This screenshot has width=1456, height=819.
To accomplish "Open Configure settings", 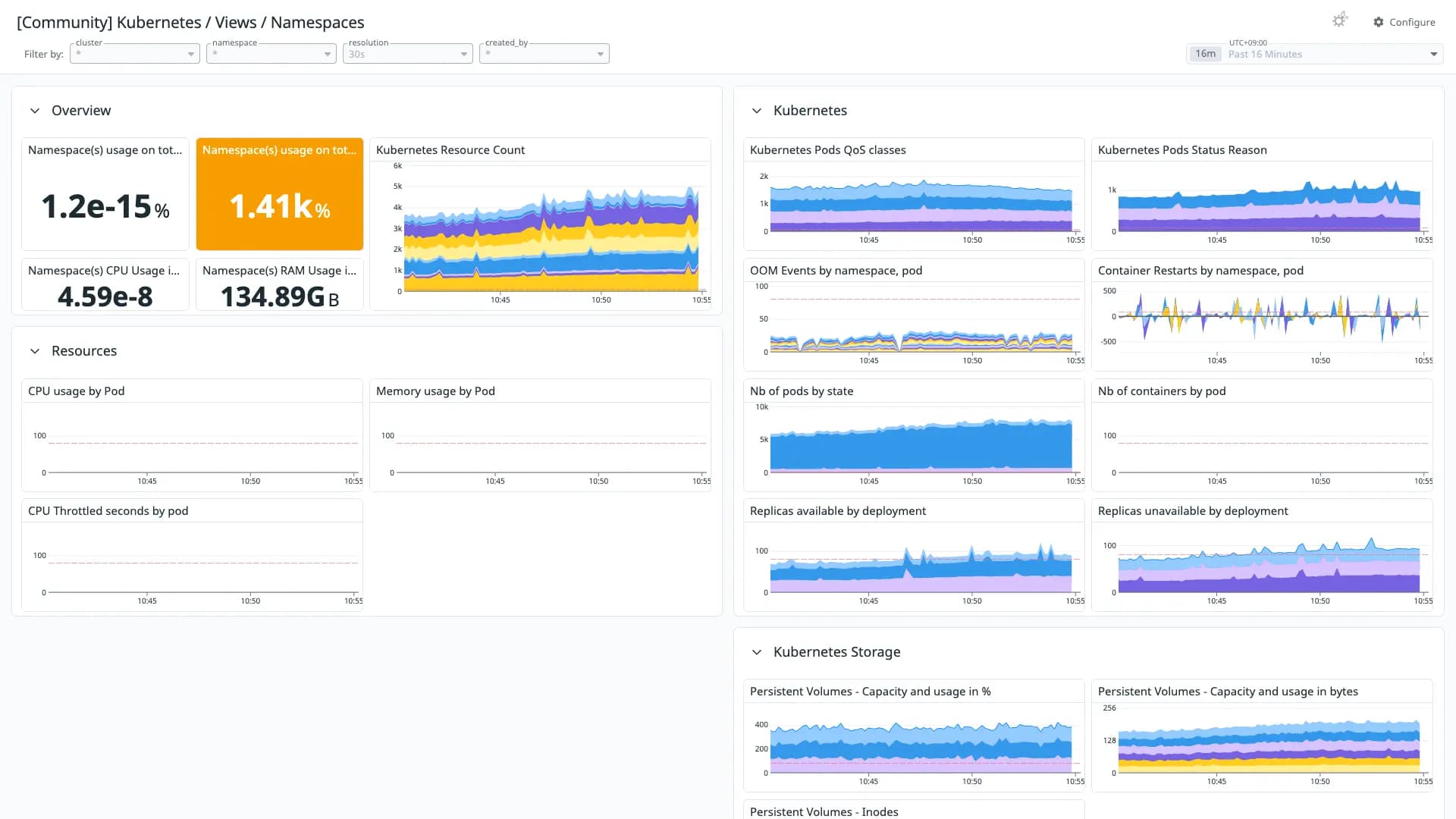I will [x=1404, y=22].
